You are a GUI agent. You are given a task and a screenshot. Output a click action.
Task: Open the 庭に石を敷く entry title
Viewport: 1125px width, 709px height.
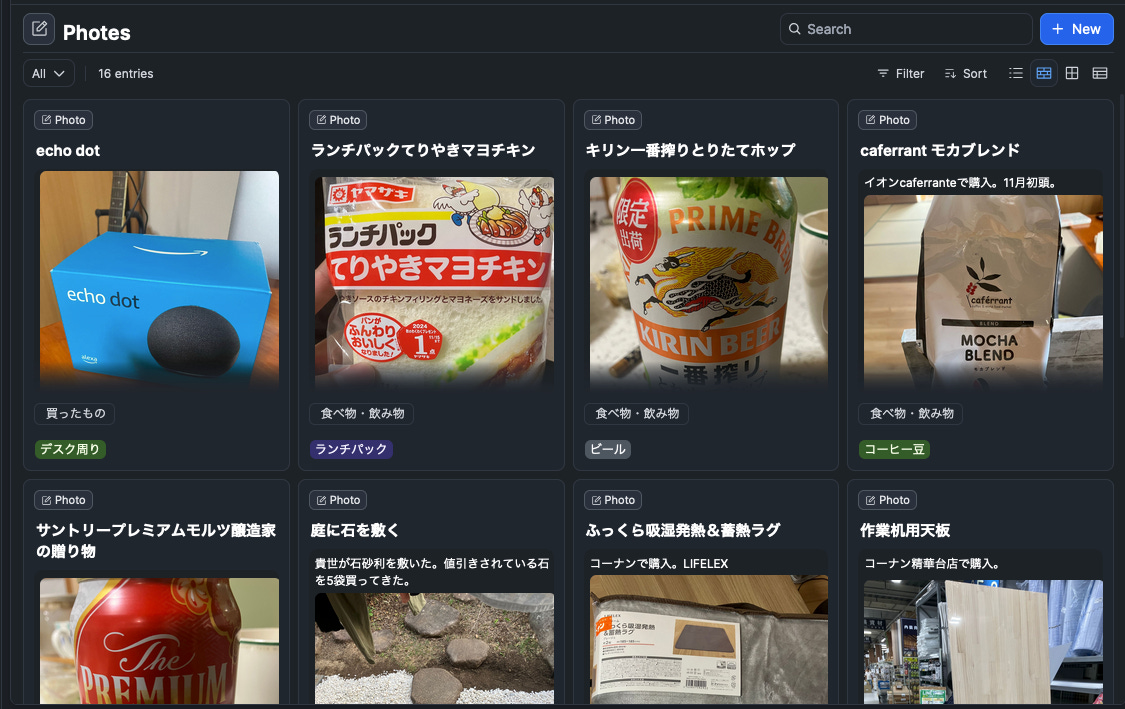pyautogui.click(x=354, y=530)
